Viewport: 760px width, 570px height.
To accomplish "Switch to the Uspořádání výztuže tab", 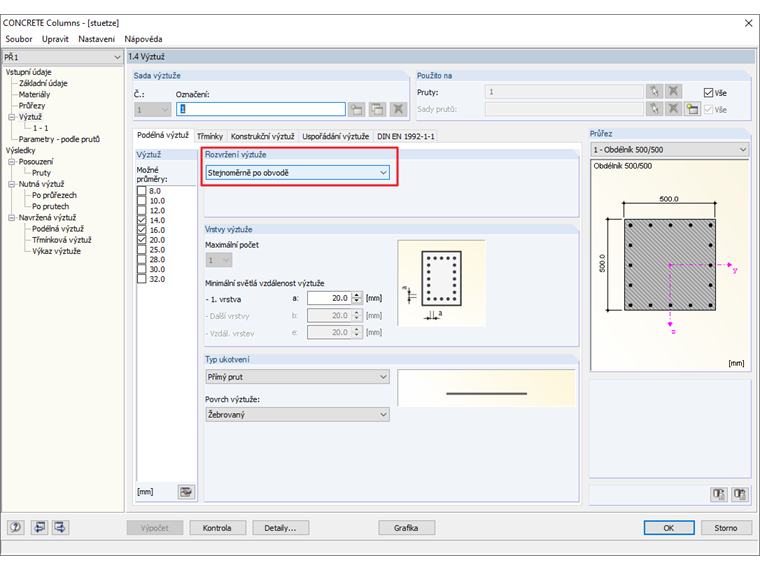I will tap(335, 137).
